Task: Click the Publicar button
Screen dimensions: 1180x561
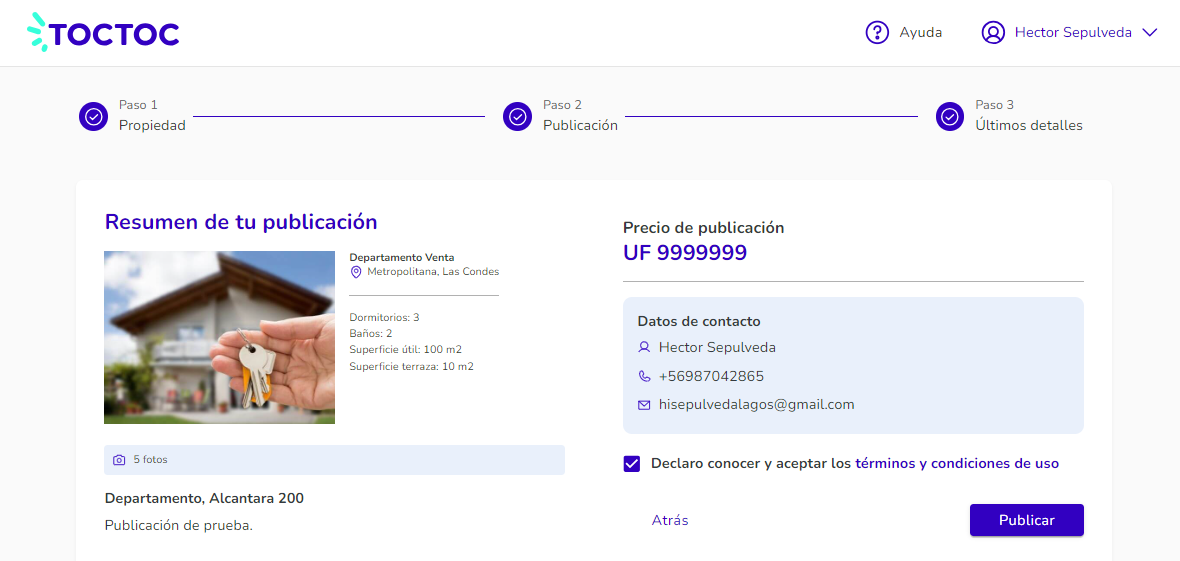Action: (1026, 520)
